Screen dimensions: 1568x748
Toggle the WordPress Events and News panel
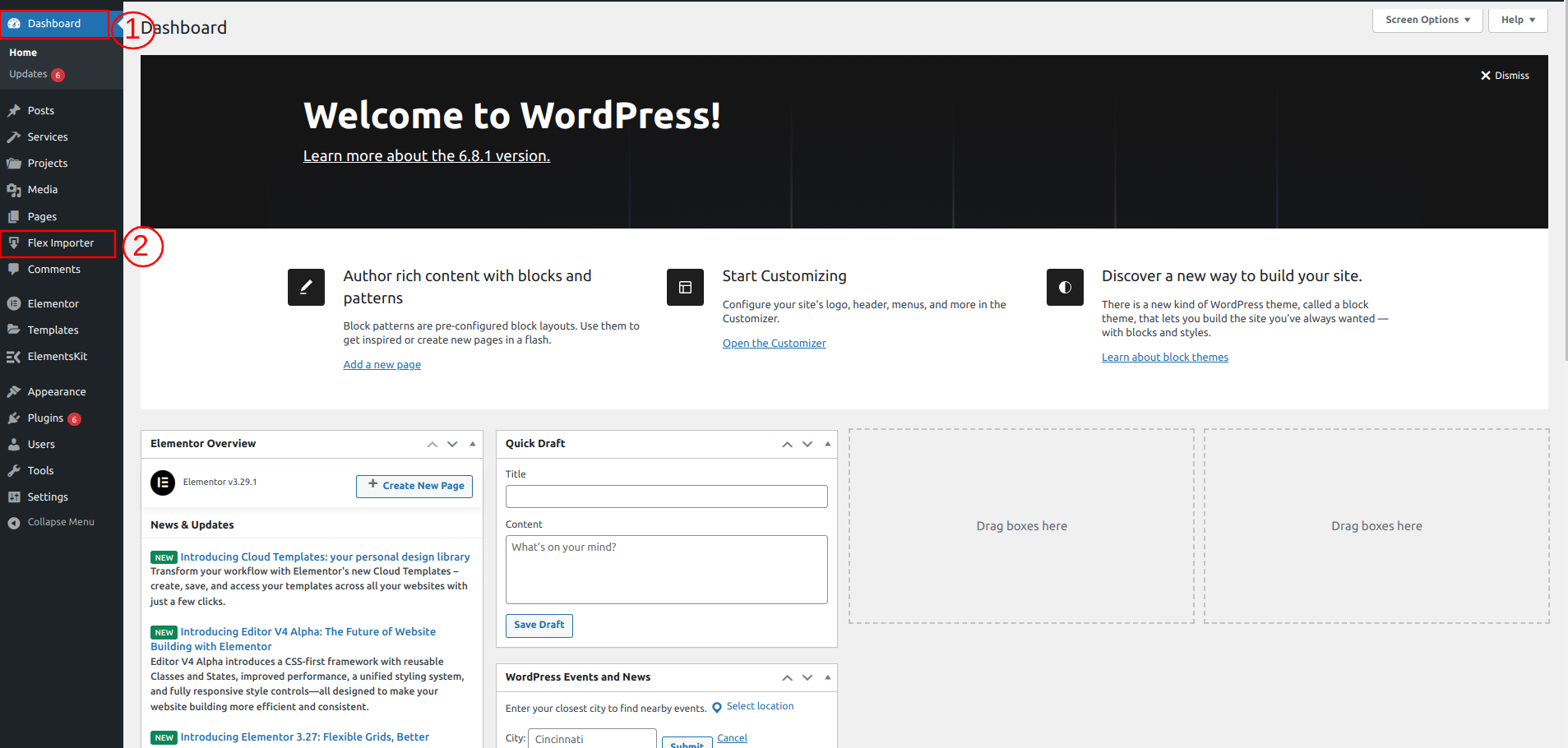click(827, 677)
